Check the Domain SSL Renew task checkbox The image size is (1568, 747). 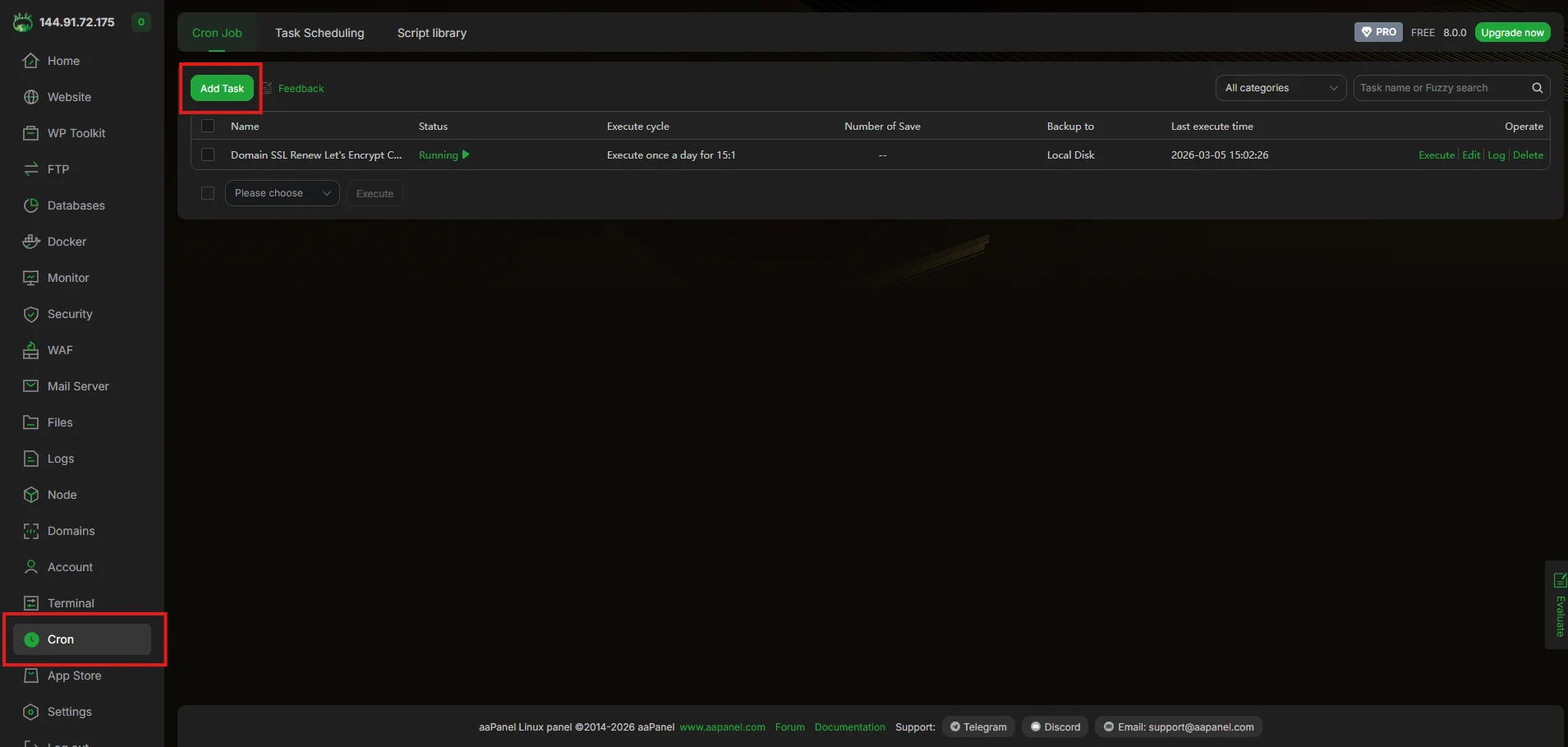point(208,154)
